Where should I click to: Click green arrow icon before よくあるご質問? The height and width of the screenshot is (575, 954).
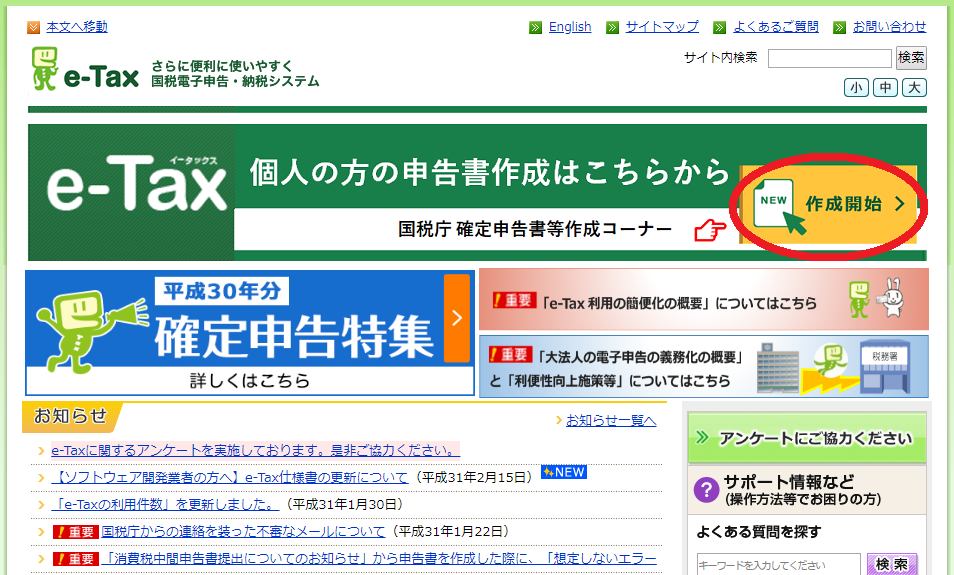point(720,27)
